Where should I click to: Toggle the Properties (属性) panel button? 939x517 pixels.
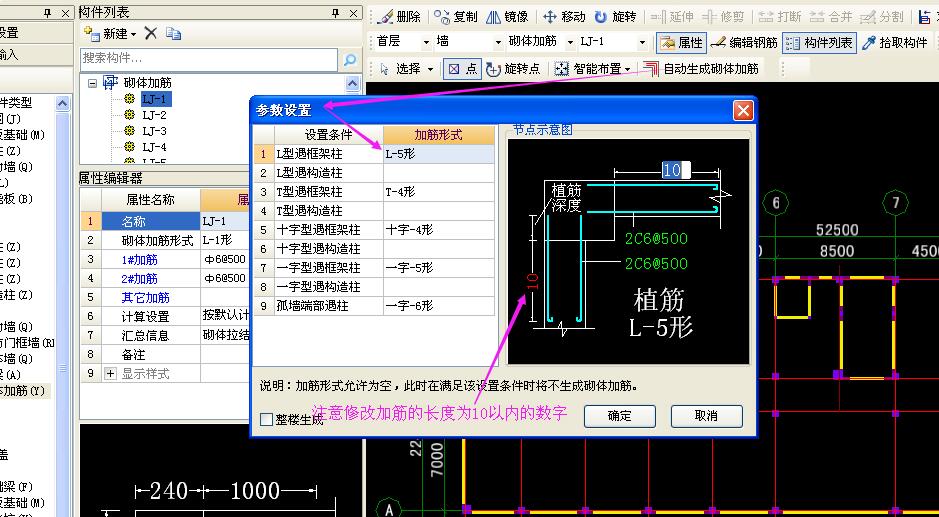click(681, 43)
